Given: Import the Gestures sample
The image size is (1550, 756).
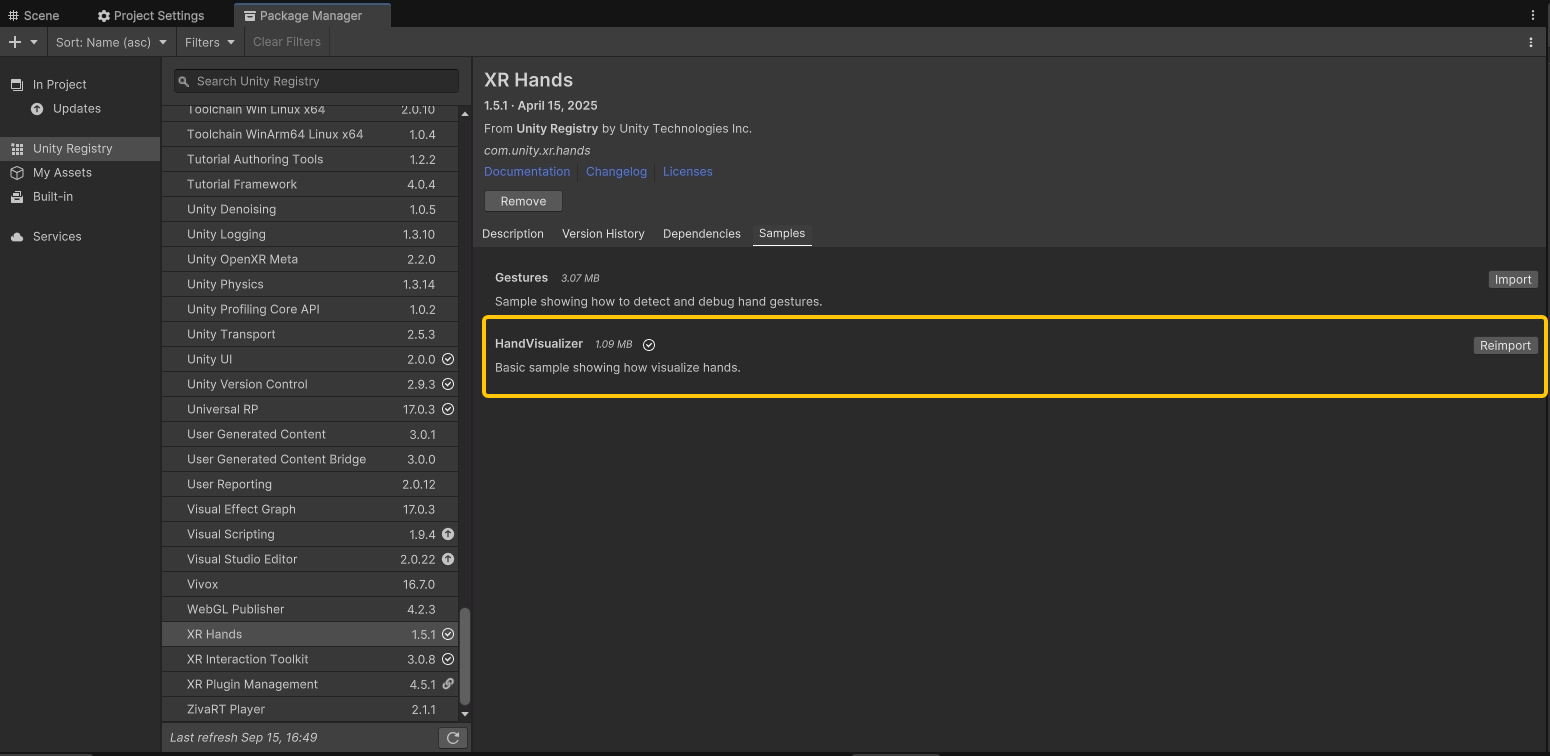Looking at the screenshot, I should point(1512,280).
